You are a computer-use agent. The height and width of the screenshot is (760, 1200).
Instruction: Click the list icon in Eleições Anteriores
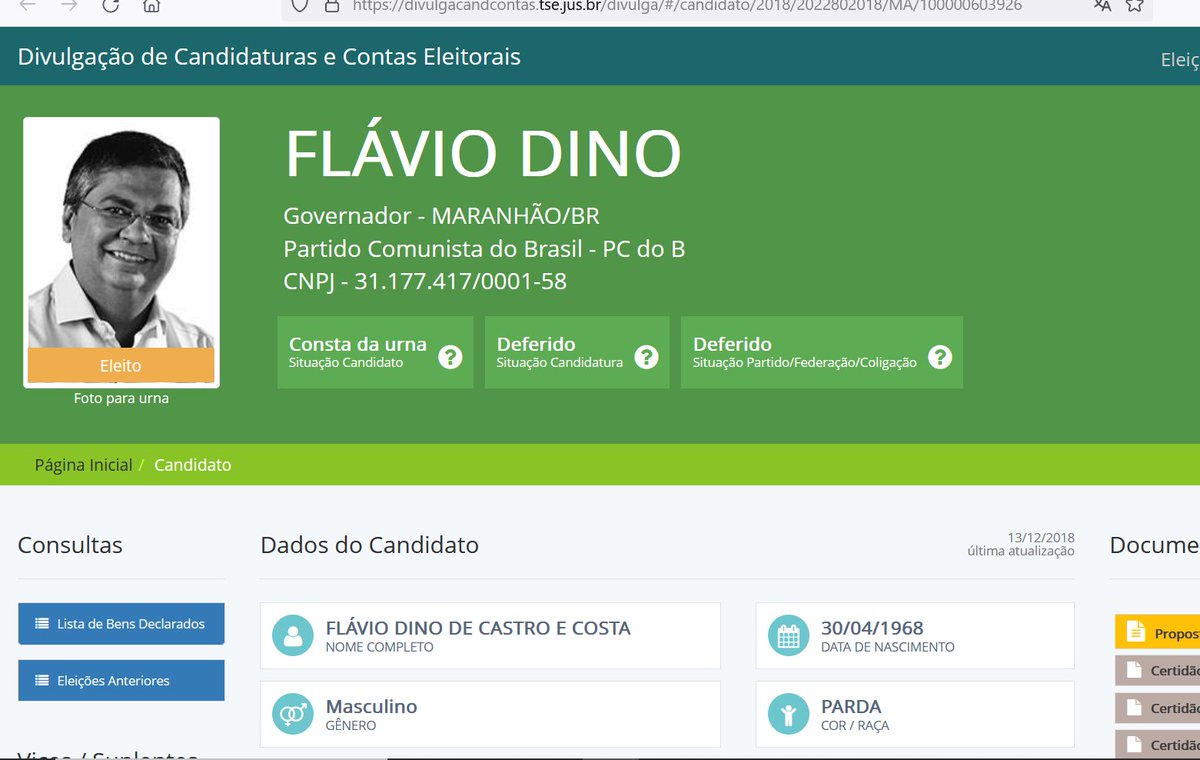pos(42,681)
